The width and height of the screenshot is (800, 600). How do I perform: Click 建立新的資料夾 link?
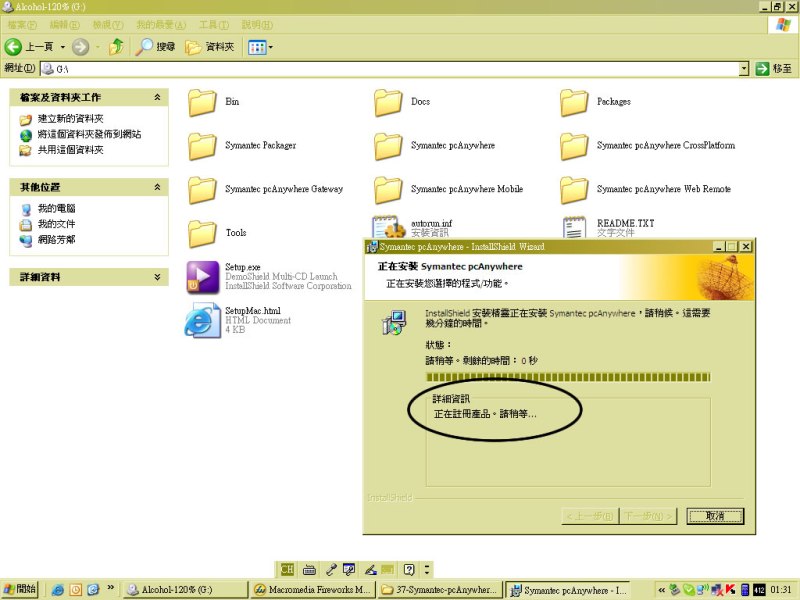70,119
